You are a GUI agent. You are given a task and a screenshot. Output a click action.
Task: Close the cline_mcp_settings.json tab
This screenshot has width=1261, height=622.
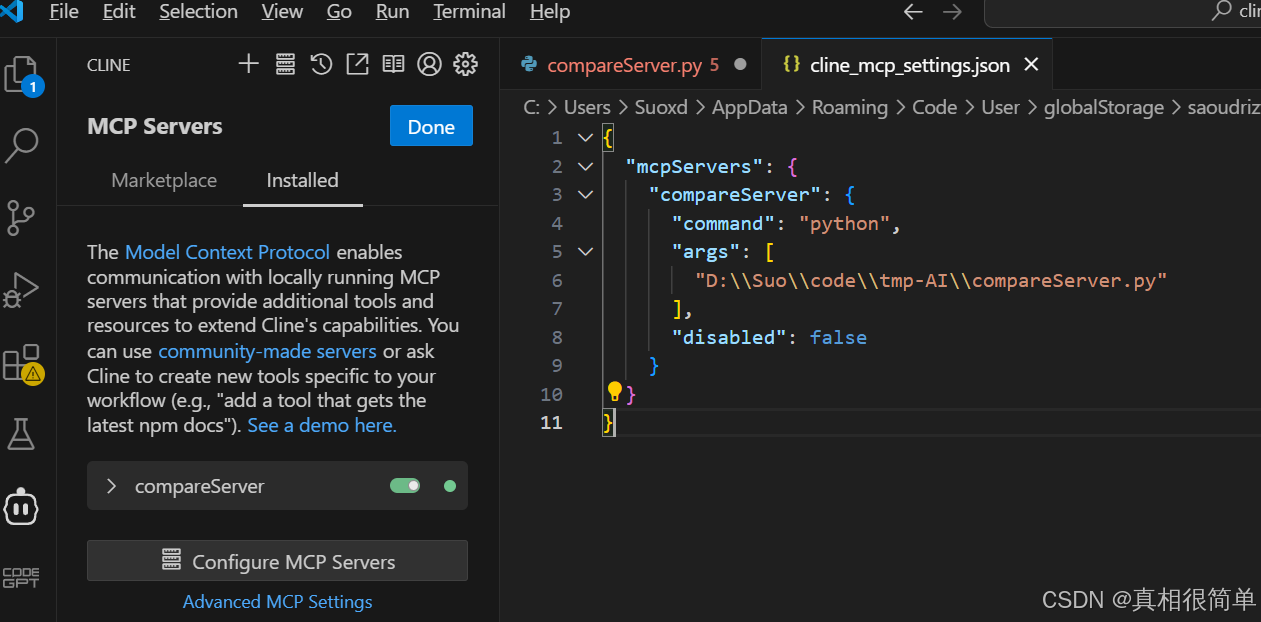point(1032,65)
